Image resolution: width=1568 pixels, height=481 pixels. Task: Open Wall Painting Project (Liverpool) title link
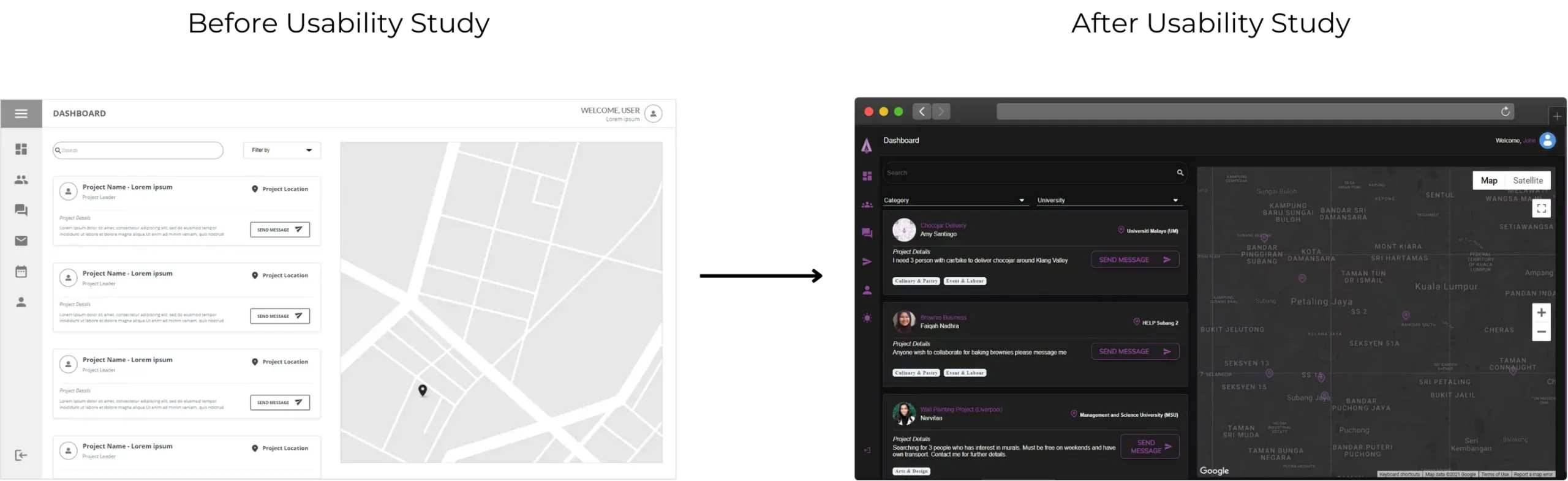tap(960, 409)
